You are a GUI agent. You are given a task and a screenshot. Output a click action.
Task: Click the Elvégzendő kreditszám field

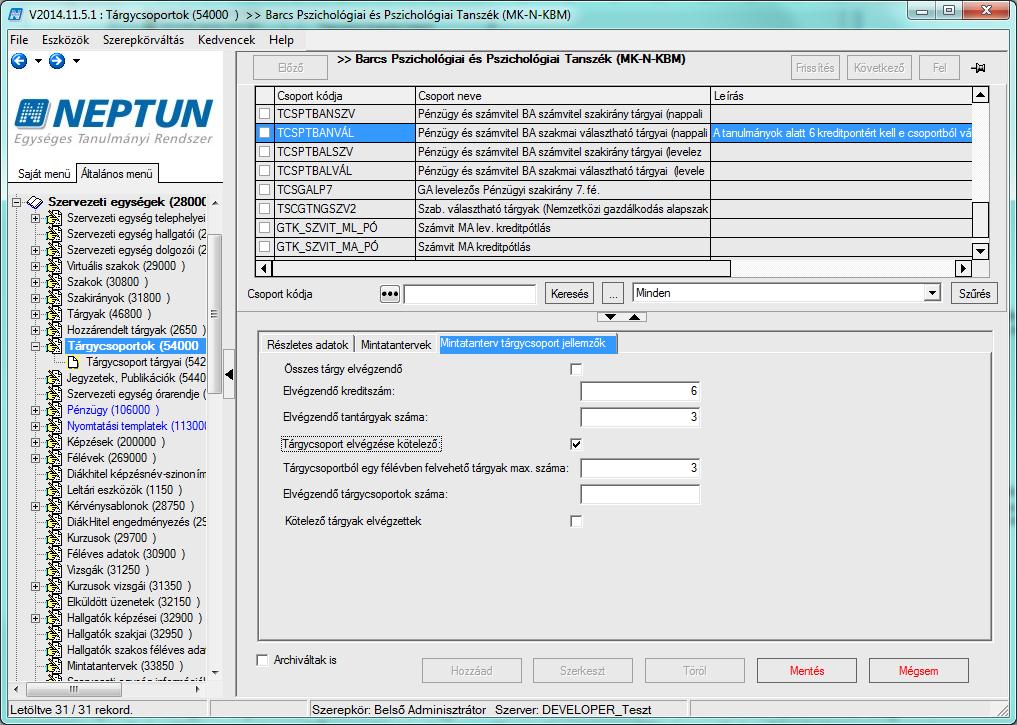point(640,391)
